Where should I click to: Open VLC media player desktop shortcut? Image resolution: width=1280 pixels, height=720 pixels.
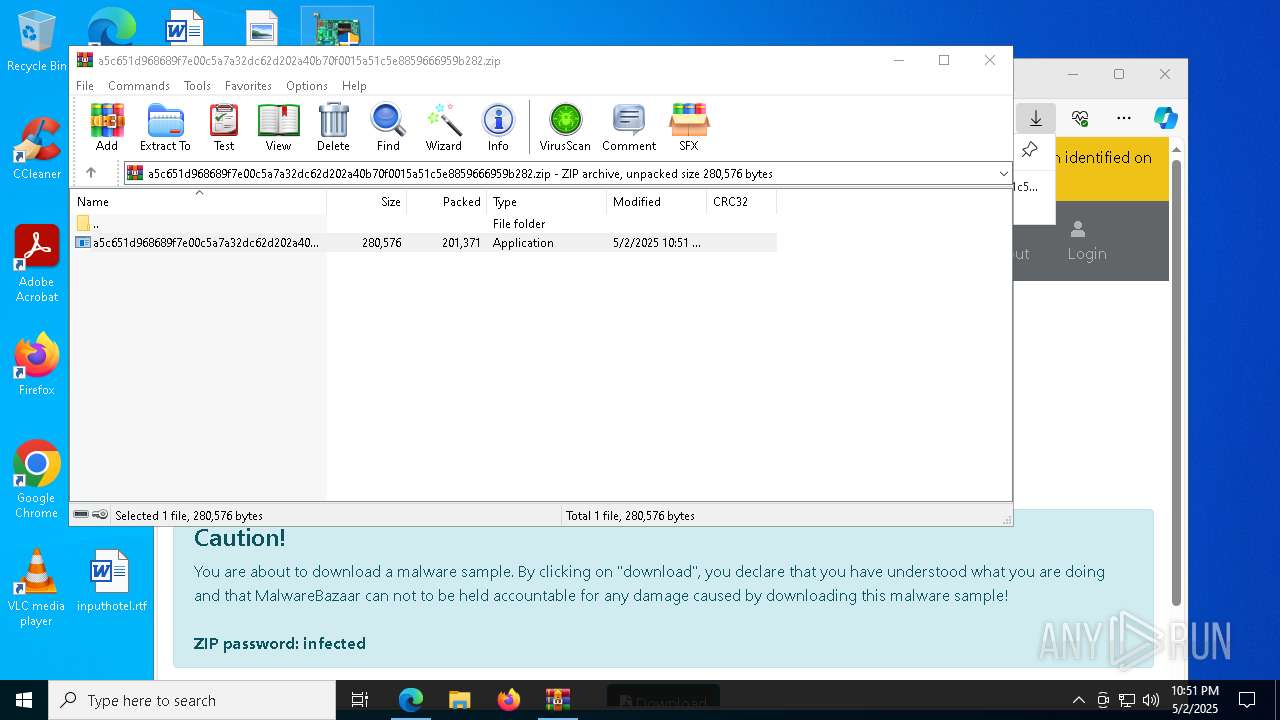[37, 588]
